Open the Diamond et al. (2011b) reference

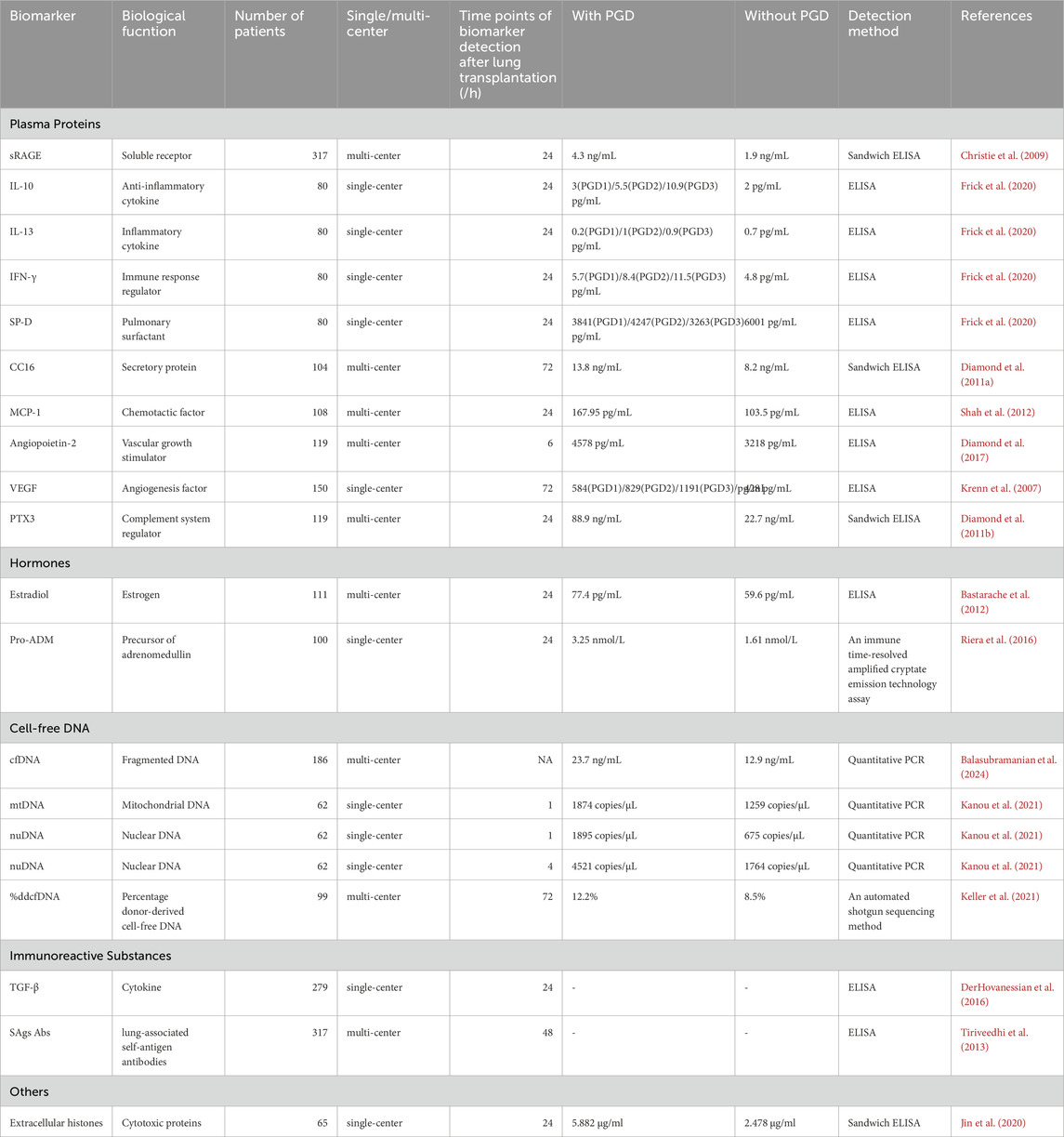[992, 526]
